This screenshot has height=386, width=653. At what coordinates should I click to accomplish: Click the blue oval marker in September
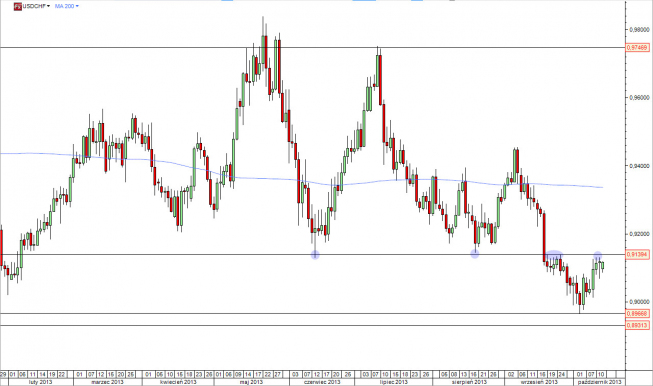click(554, 254)
